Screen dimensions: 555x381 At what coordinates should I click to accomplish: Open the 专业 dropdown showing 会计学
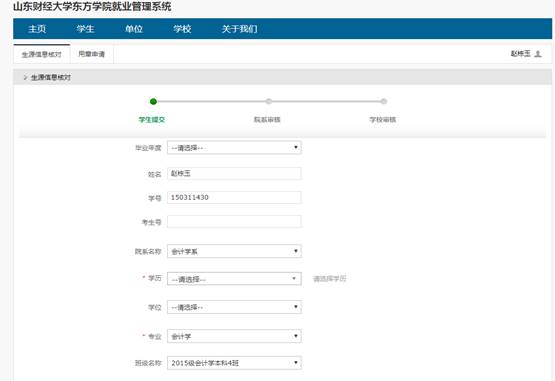pos(234,336)
